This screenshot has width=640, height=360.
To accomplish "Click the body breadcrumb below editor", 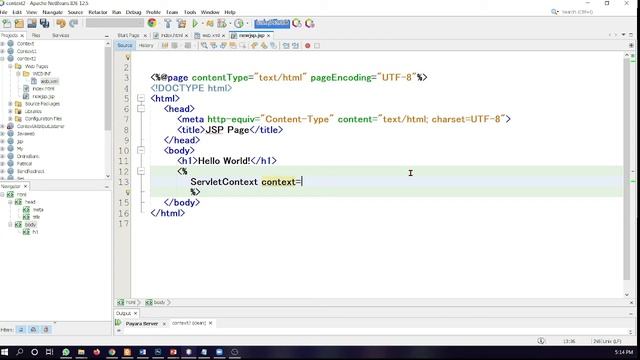I will [159, 302].
